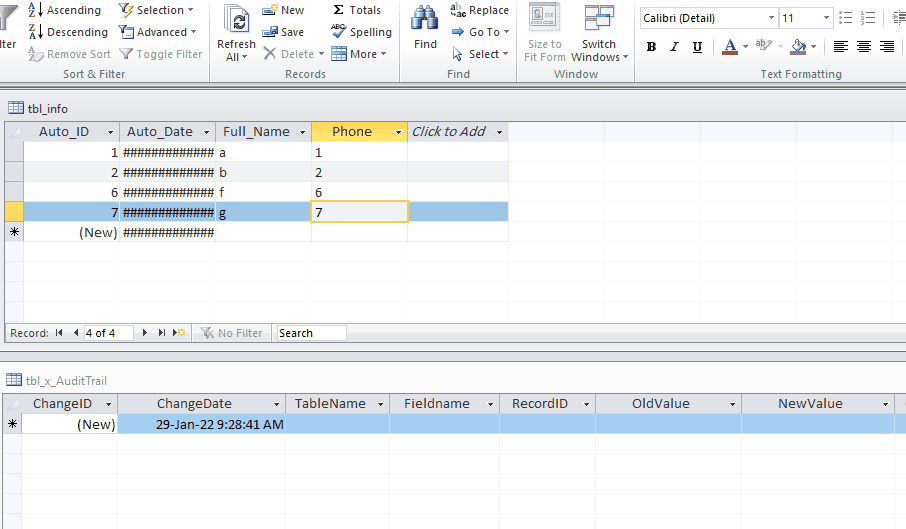The height and width of the screenshot is (529, 906).
Task: Align text to the center
Action: tap(863, 47)
